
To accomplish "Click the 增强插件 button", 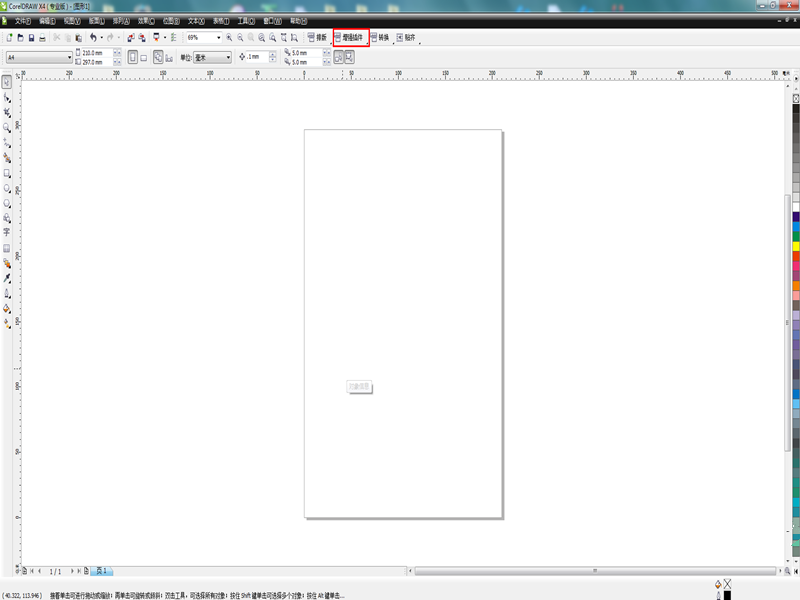I will (x=351, y=37).
